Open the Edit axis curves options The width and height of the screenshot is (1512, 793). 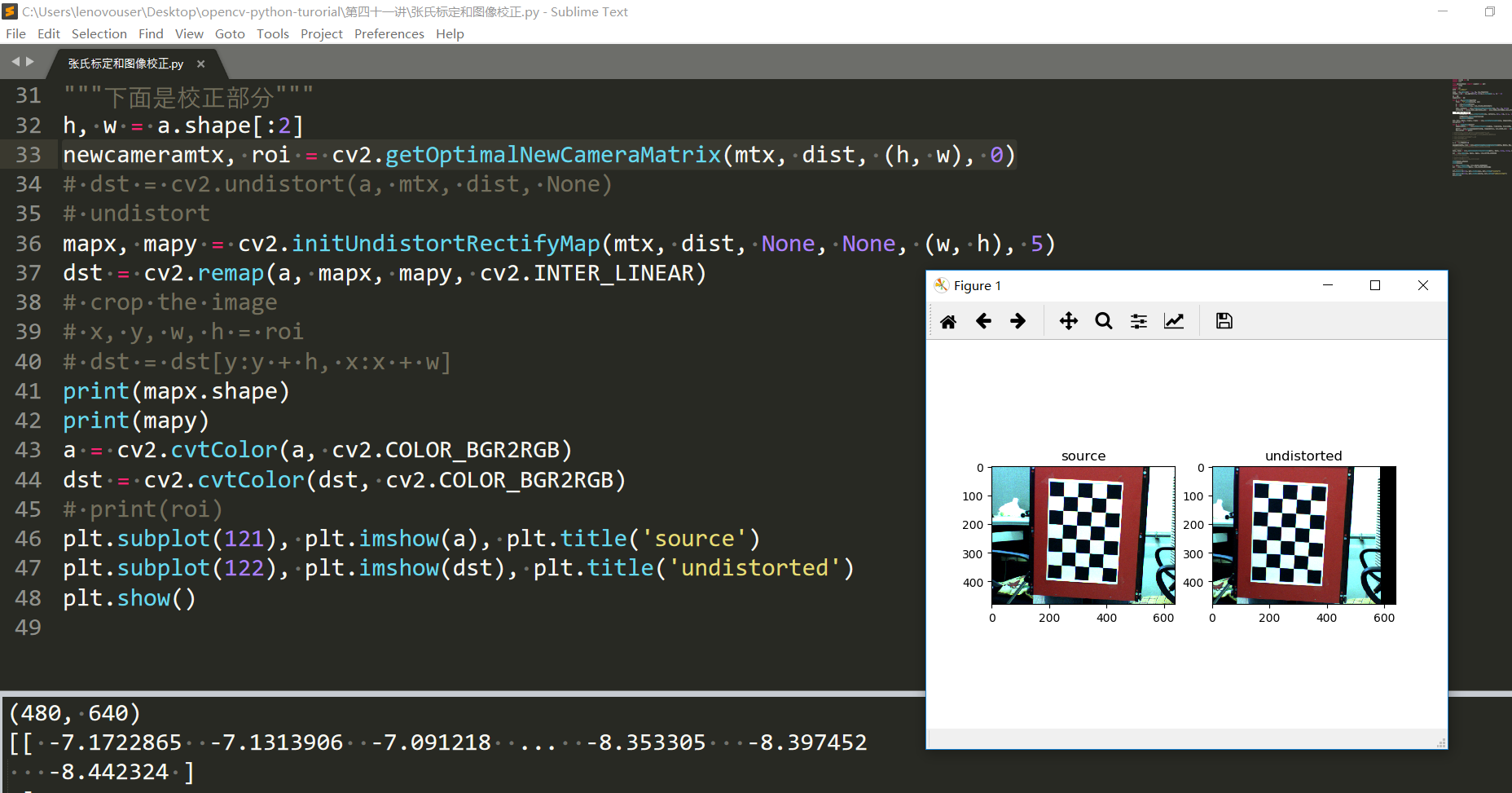[x=1174, y=321]
